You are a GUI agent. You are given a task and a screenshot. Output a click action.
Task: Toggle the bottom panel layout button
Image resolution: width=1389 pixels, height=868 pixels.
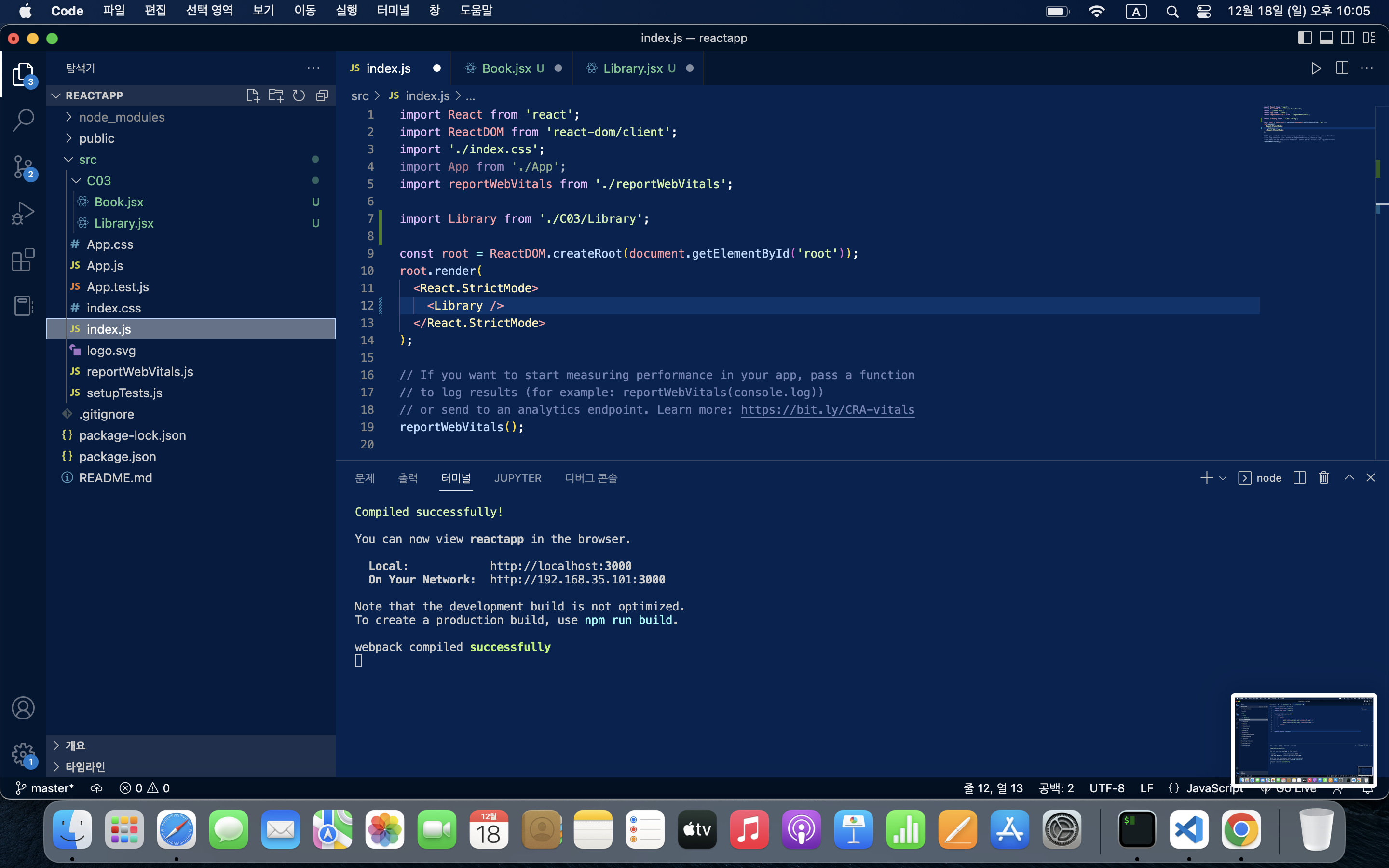1326,38
